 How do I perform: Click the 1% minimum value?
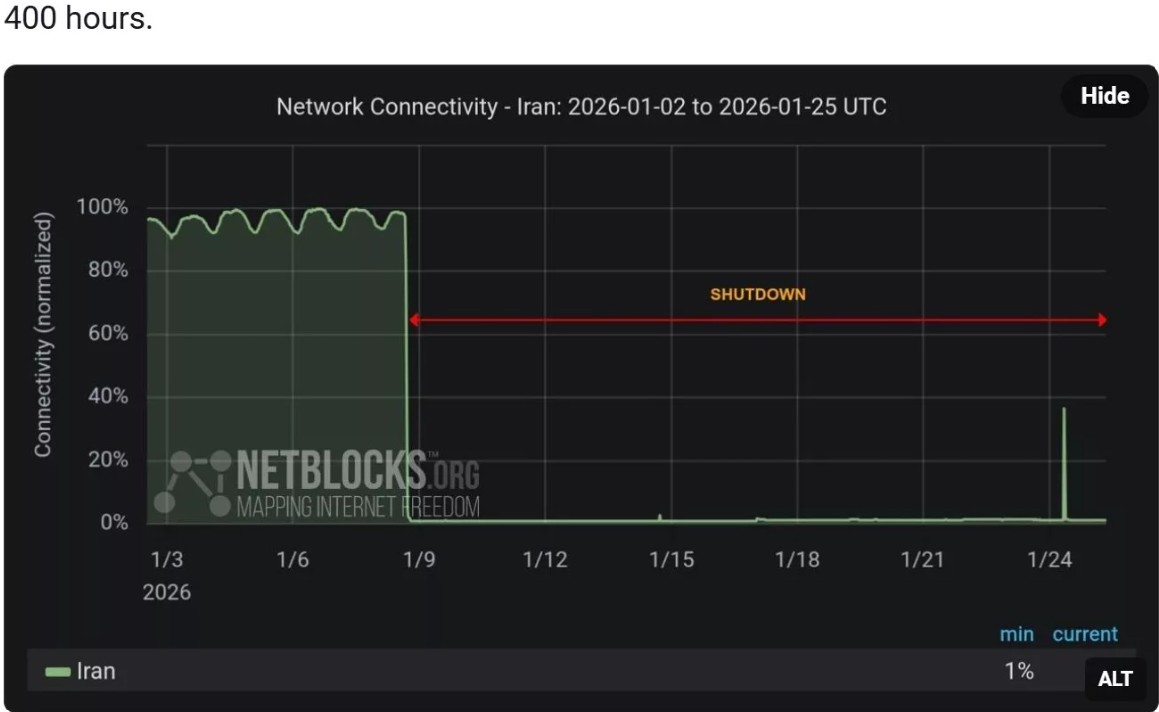1020,671
